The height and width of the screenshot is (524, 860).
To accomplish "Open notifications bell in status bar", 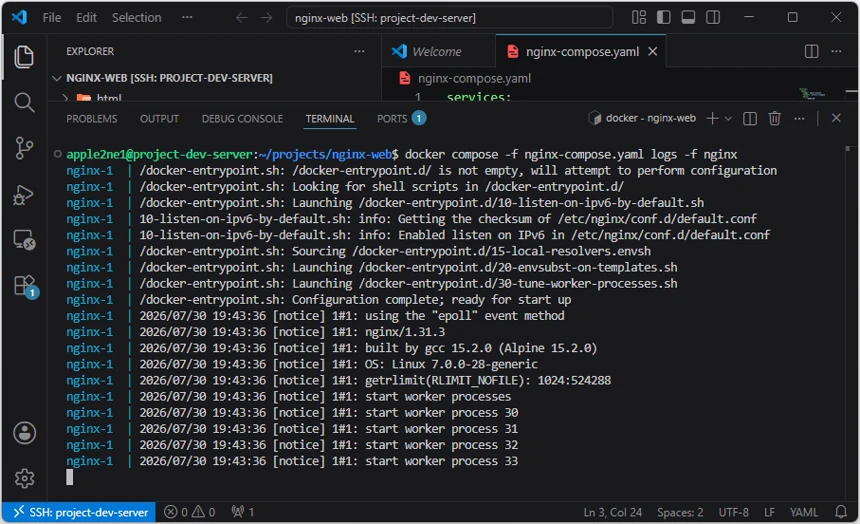I will click(841, 512).
